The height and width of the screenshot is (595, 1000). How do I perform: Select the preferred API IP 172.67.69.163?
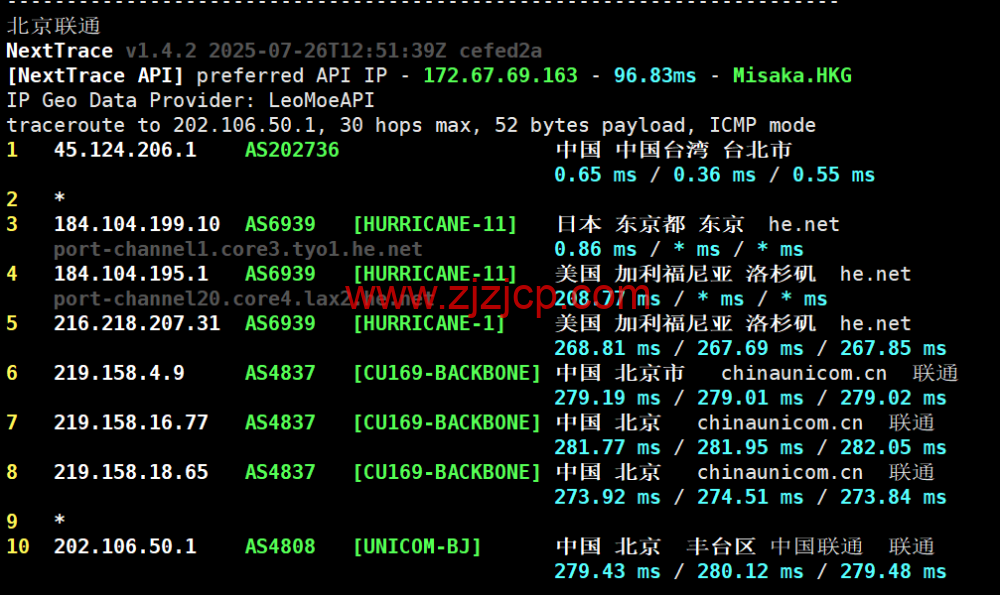coord(500,75)
